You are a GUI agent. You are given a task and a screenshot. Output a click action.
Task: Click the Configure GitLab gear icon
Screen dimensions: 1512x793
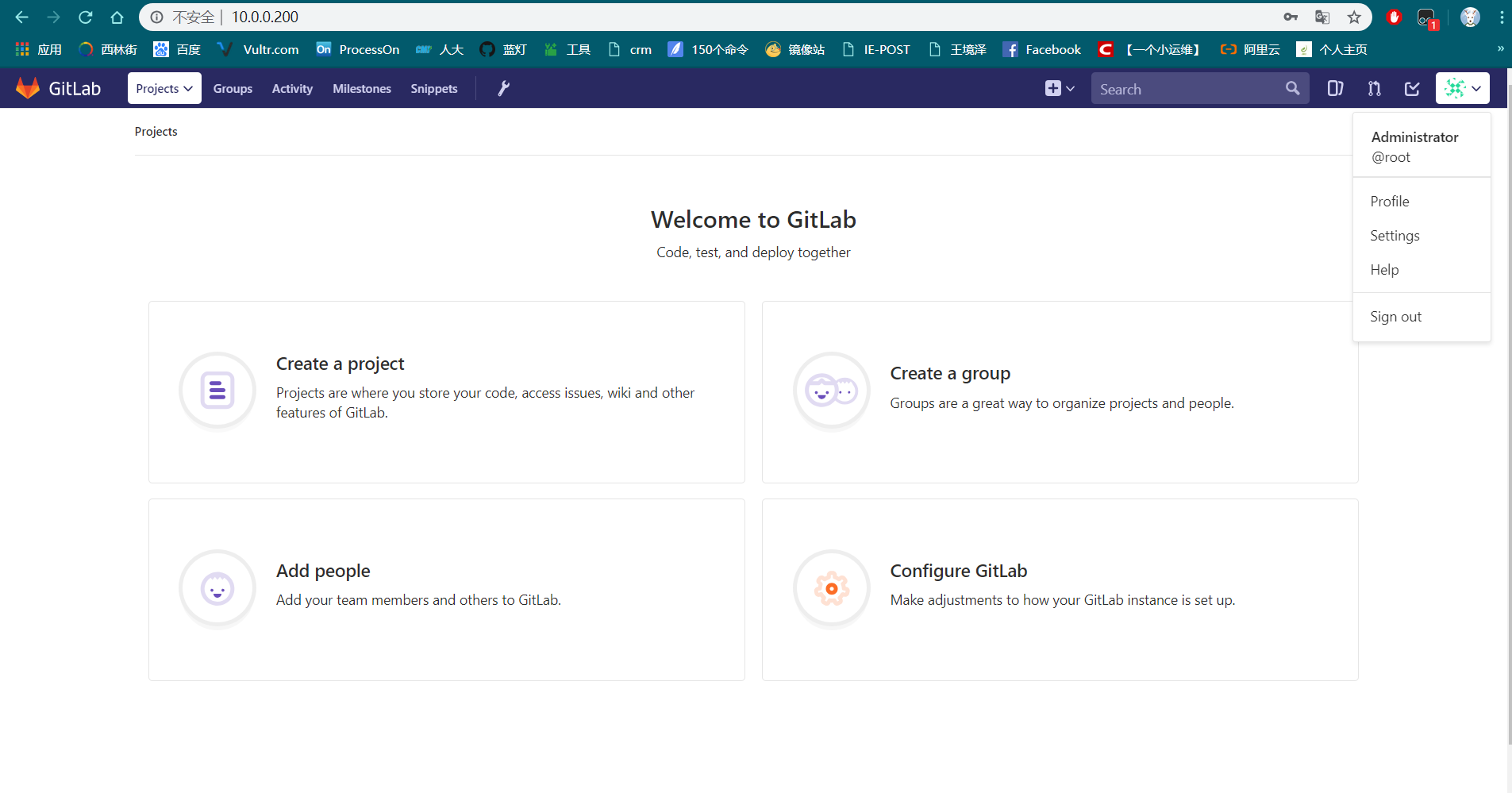tap(831, 588)
